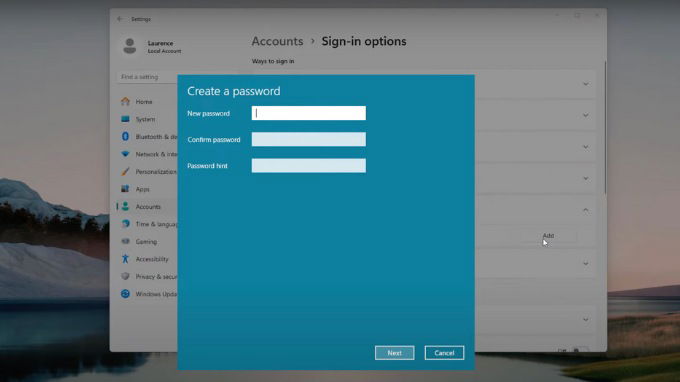680x382 pixels.
Task: Expand the fourth sign-in option chevron
Action: 585,178
